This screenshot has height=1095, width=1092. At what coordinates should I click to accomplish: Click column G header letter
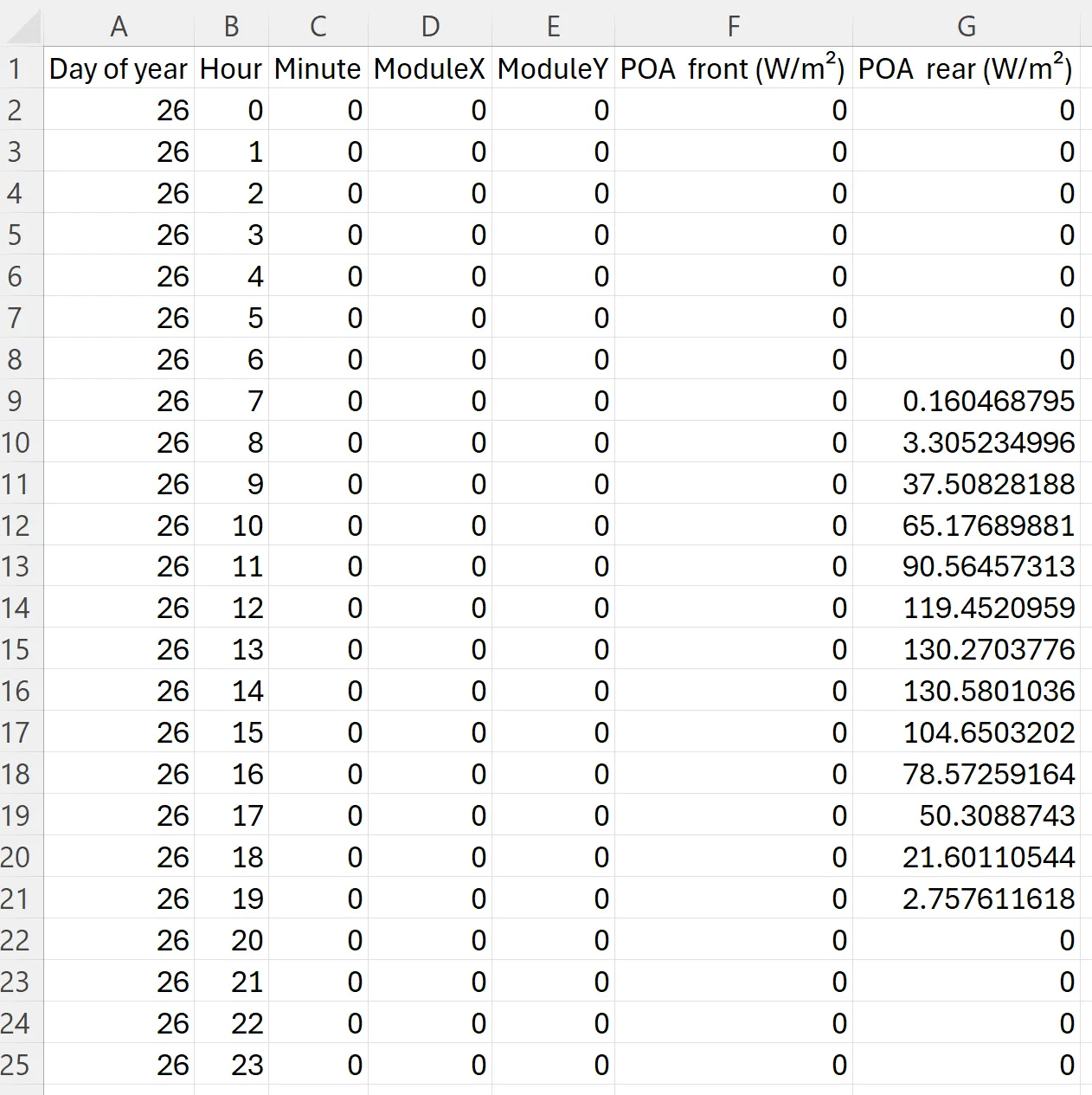(967, 26)
